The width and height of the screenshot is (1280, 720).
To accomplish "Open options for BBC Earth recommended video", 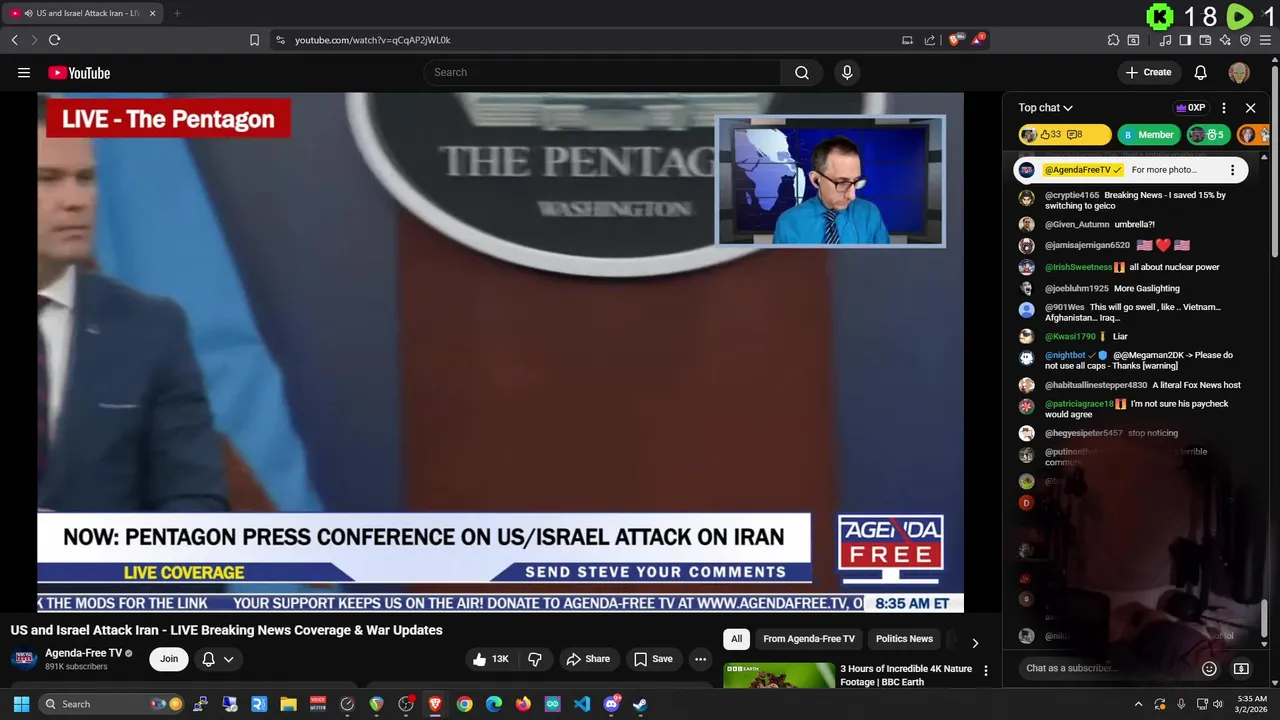I will point(985,671).
